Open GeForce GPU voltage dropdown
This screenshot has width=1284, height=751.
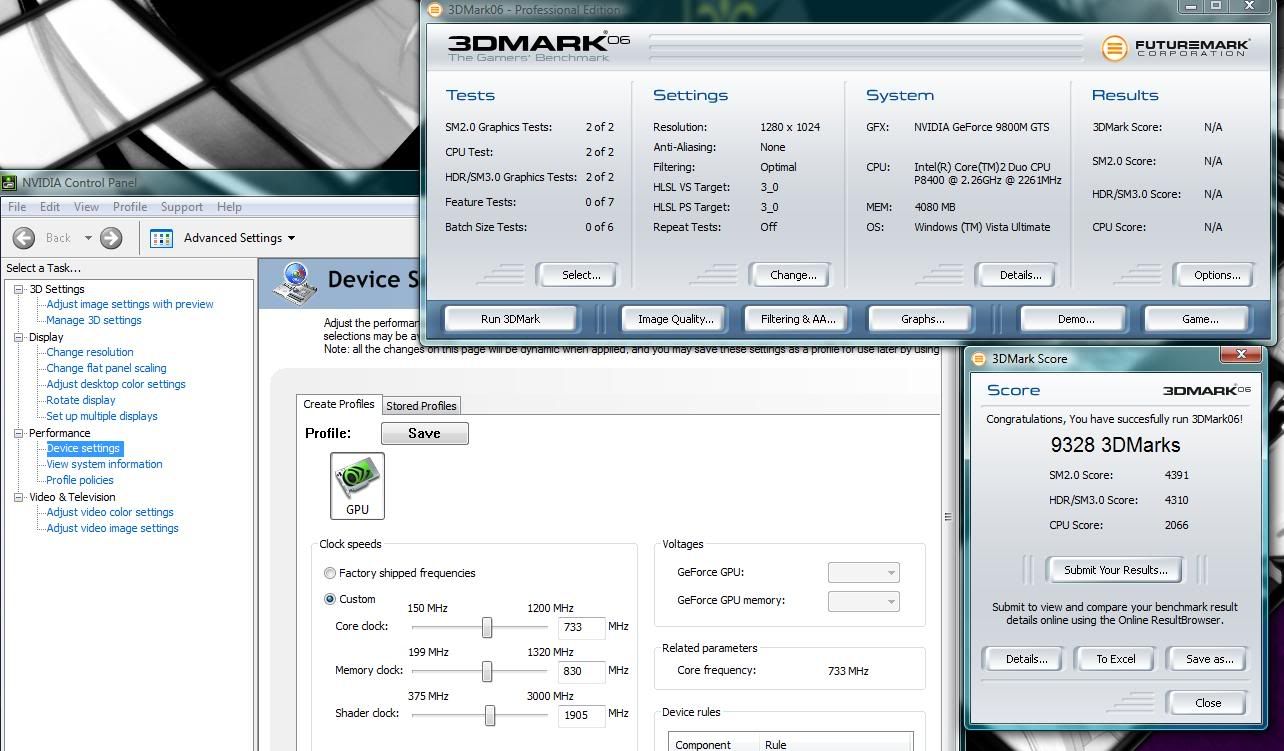864,573
